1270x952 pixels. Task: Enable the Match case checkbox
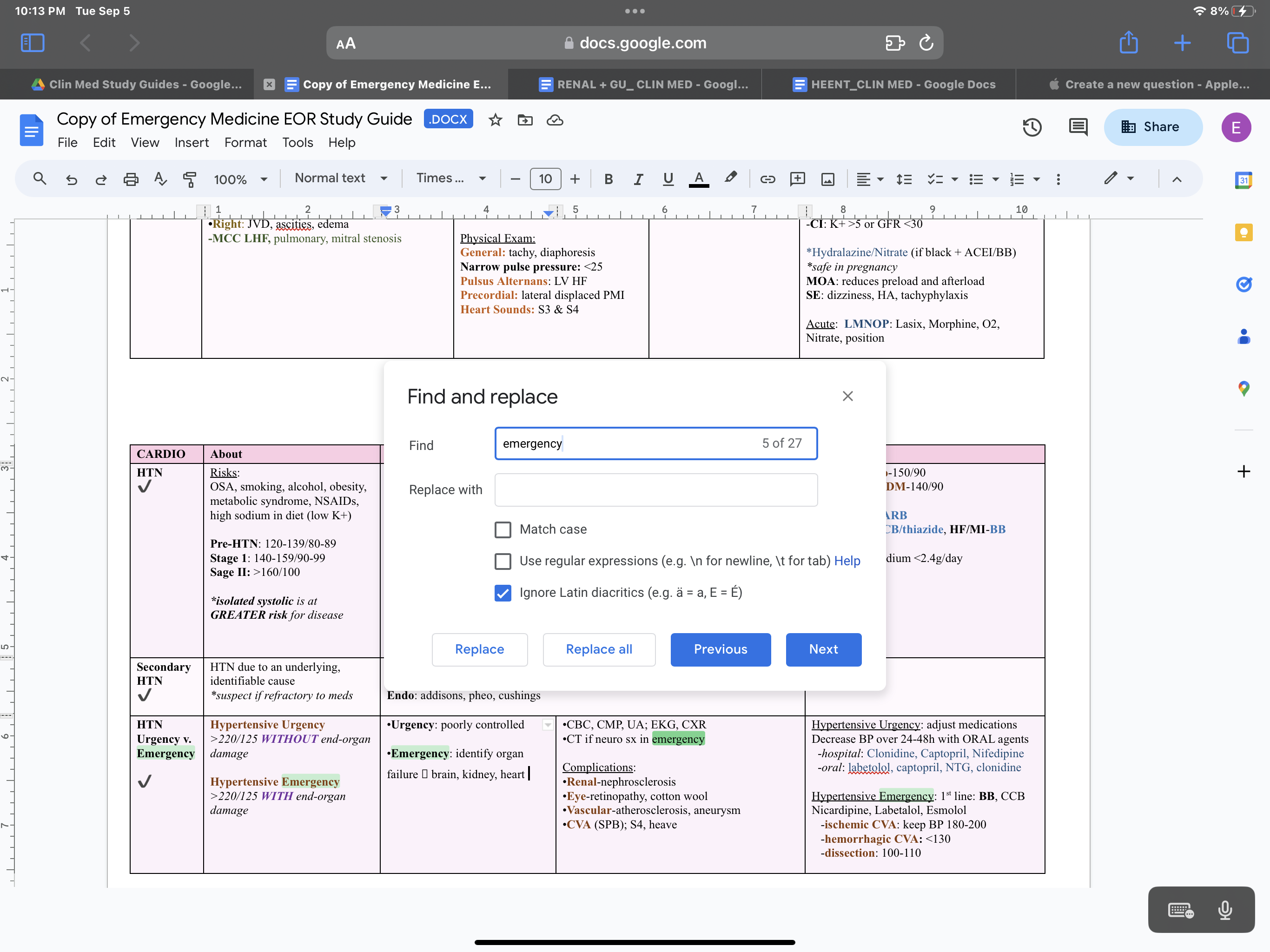(x=503, y=529)
